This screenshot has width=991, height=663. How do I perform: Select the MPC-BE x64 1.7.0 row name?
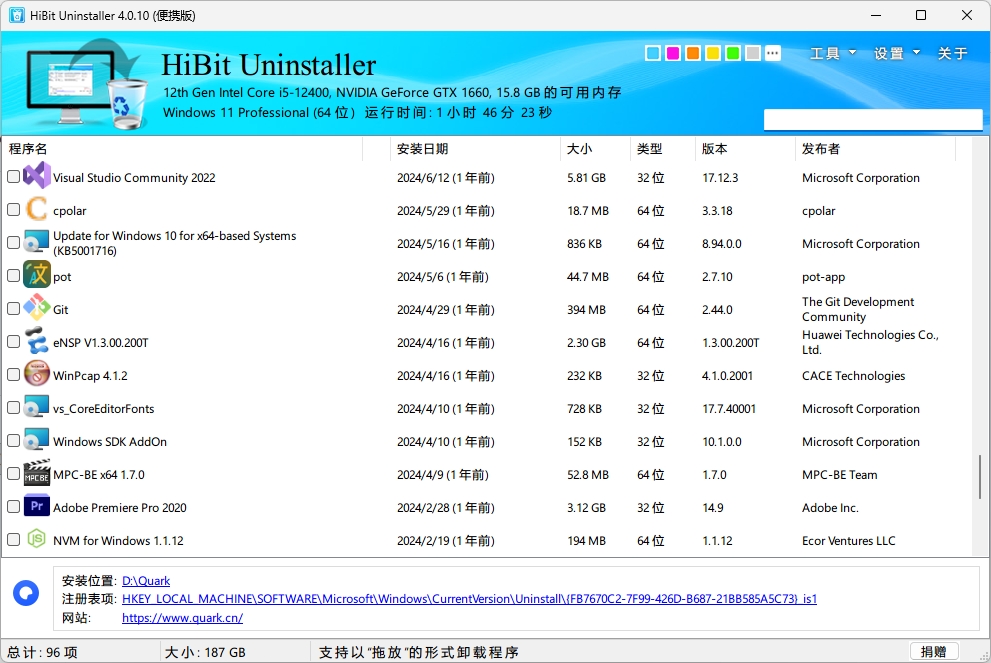click(99, 474)
